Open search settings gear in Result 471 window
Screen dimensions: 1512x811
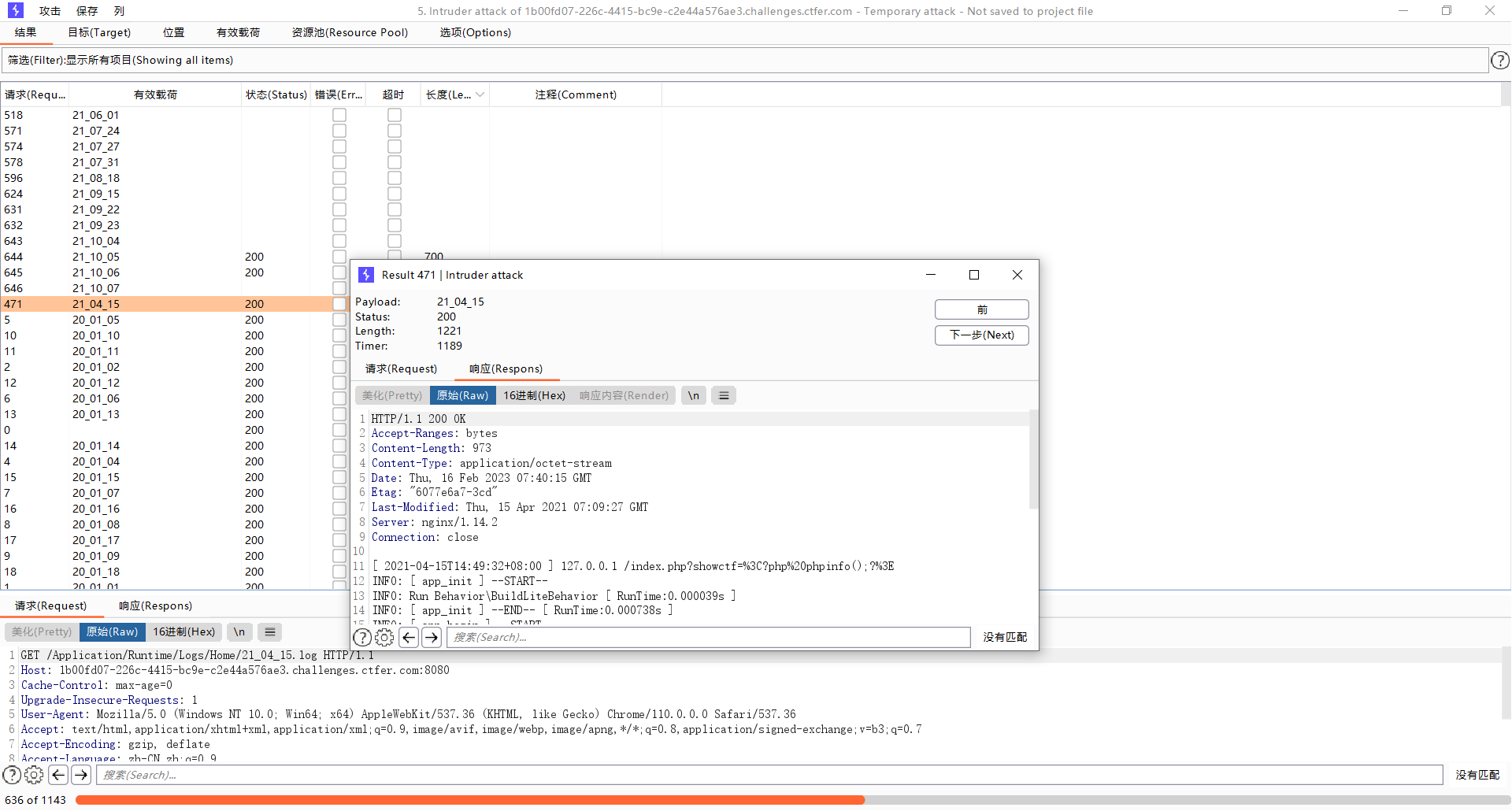[384, 637]
